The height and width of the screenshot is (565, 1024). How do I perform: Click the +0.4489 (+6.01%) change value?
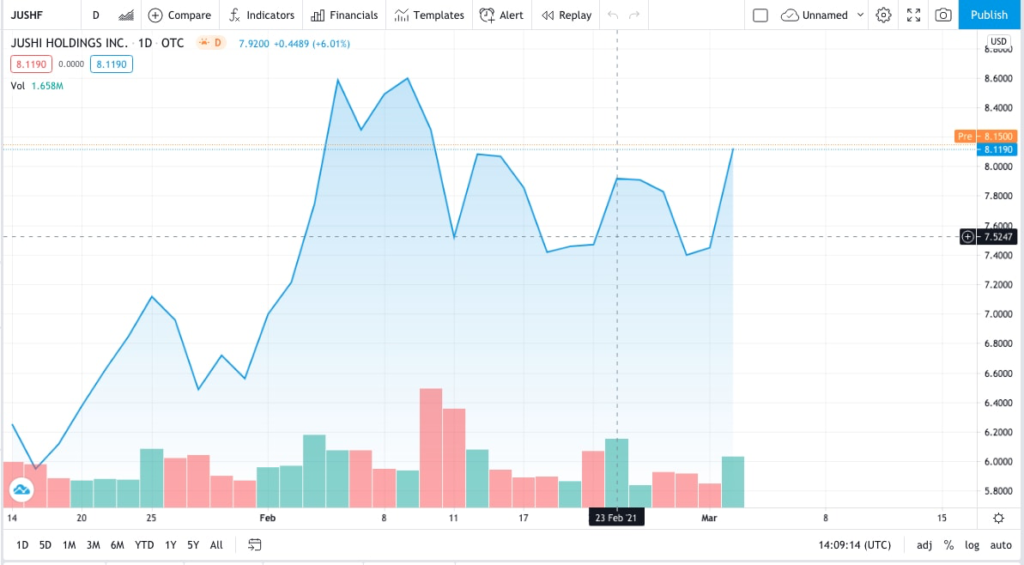pos(312,44)
